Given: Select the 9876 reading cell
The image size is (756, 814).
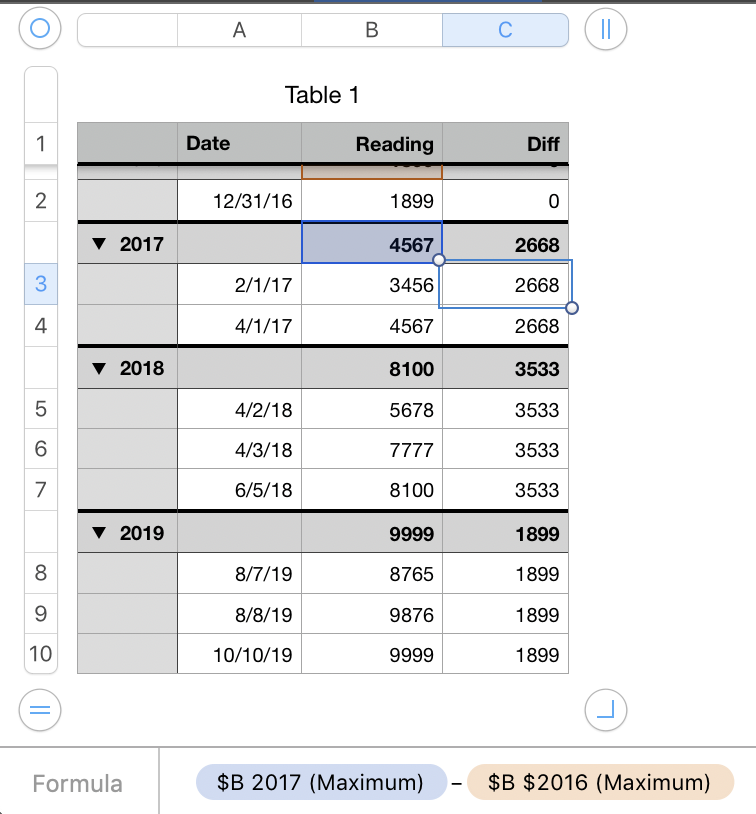Looking at the screenshot, I should click(372, 615).
